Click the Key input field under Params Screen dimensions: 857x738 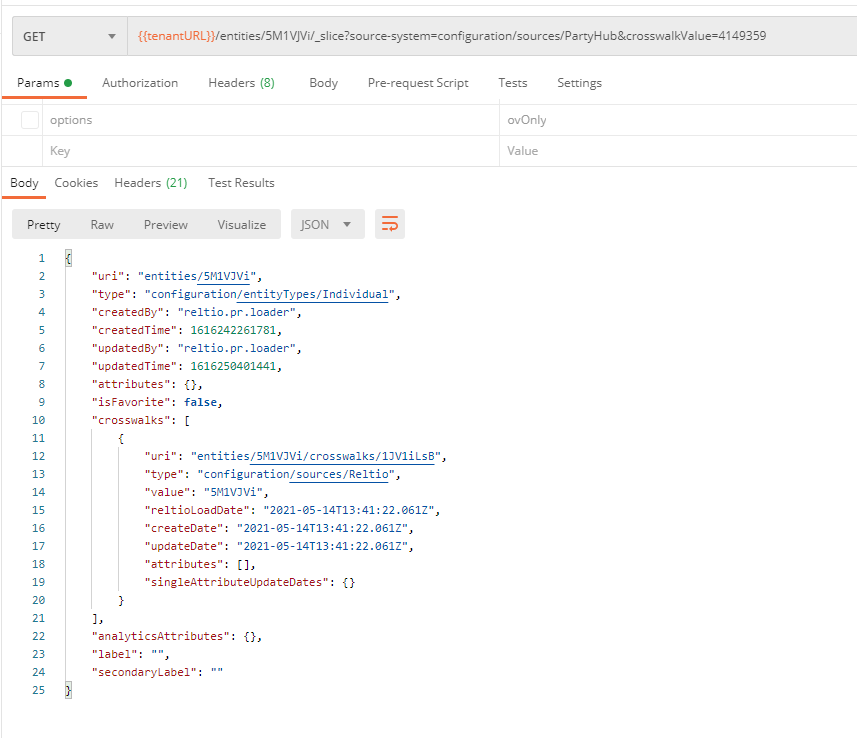pos(250,149)
